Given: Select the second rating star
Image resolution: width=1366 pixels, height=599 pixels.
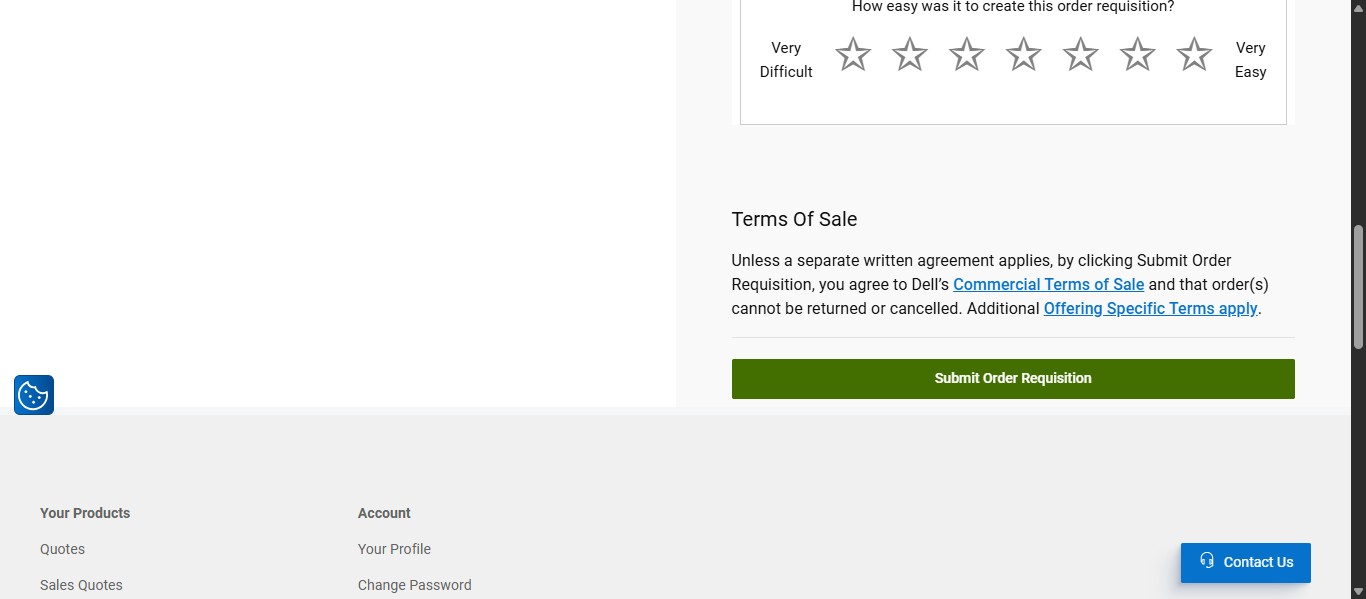Looking at the screenshot, I should coord(909,55).
